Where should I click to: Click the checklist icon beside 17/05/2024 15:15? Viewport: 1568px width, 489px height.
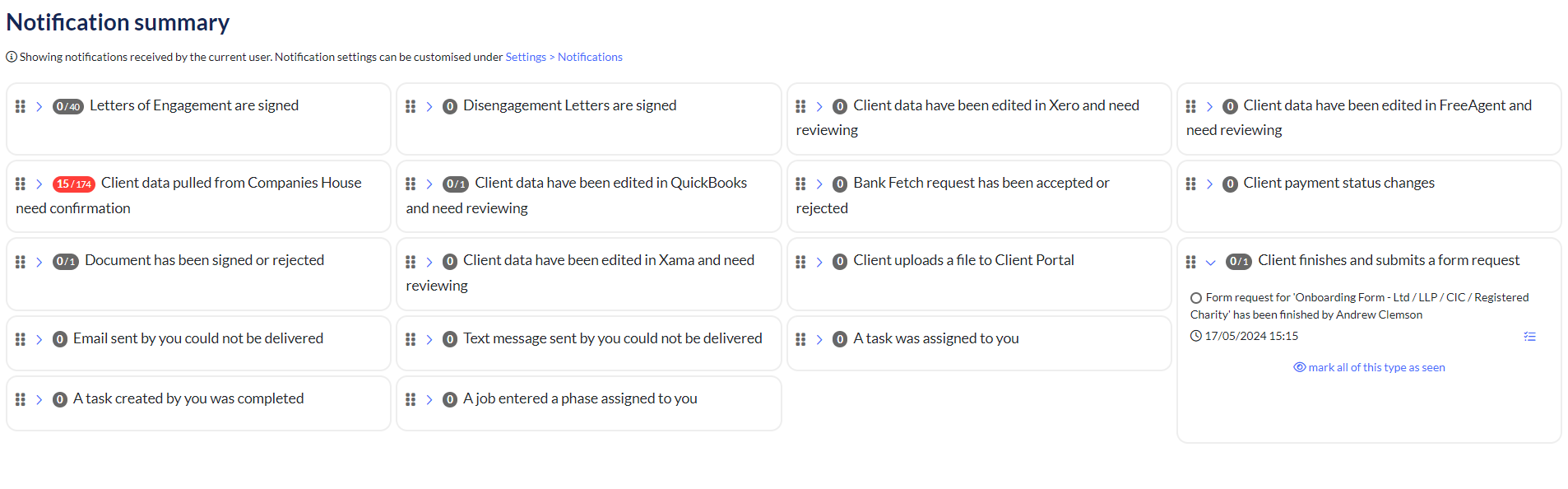point(1529,337)
